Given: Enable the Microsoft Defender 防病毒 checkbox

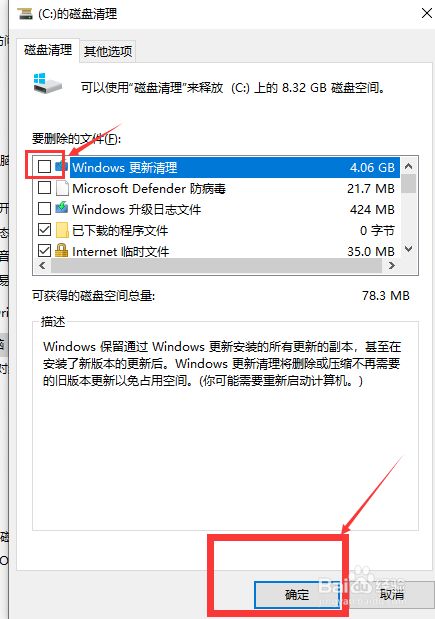Looking at the screenshot, I should [44, 188].
